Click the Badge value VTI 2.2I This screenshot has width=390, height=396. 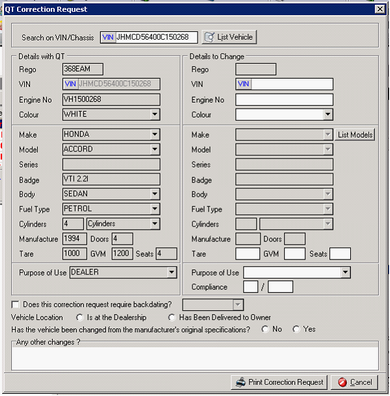click(111, 179)
